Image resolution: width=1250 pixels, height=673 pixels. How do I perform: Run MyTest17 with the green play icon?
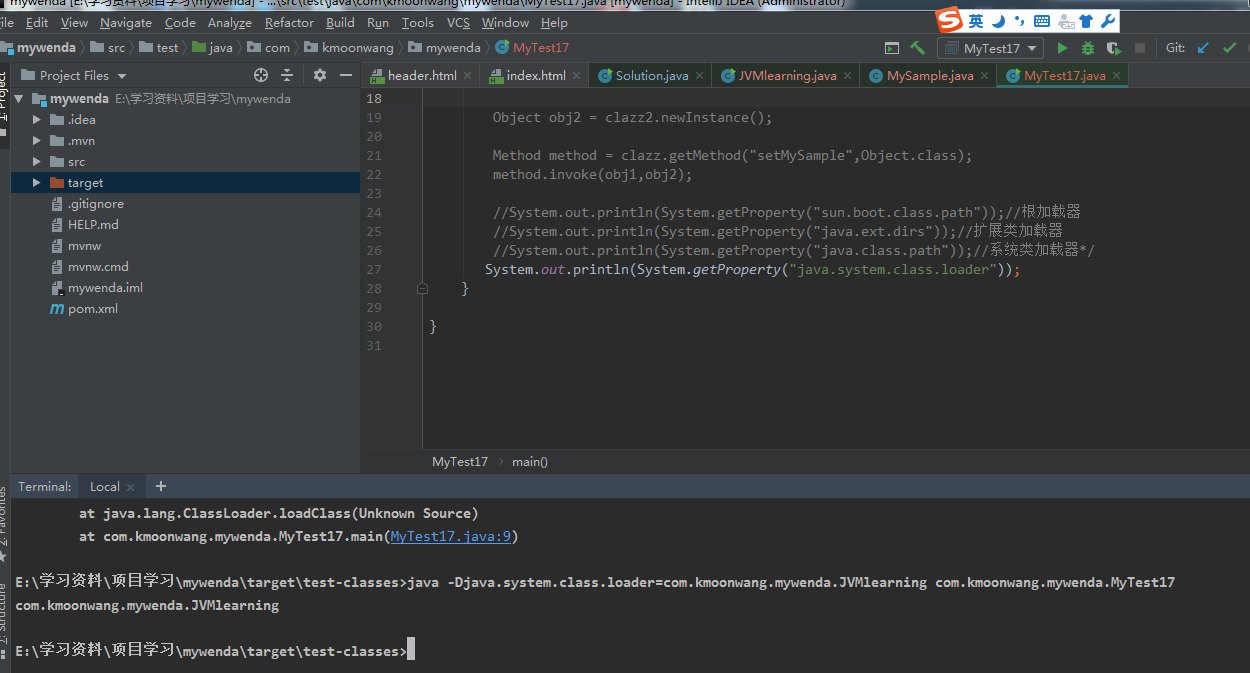pos(1062,48)
